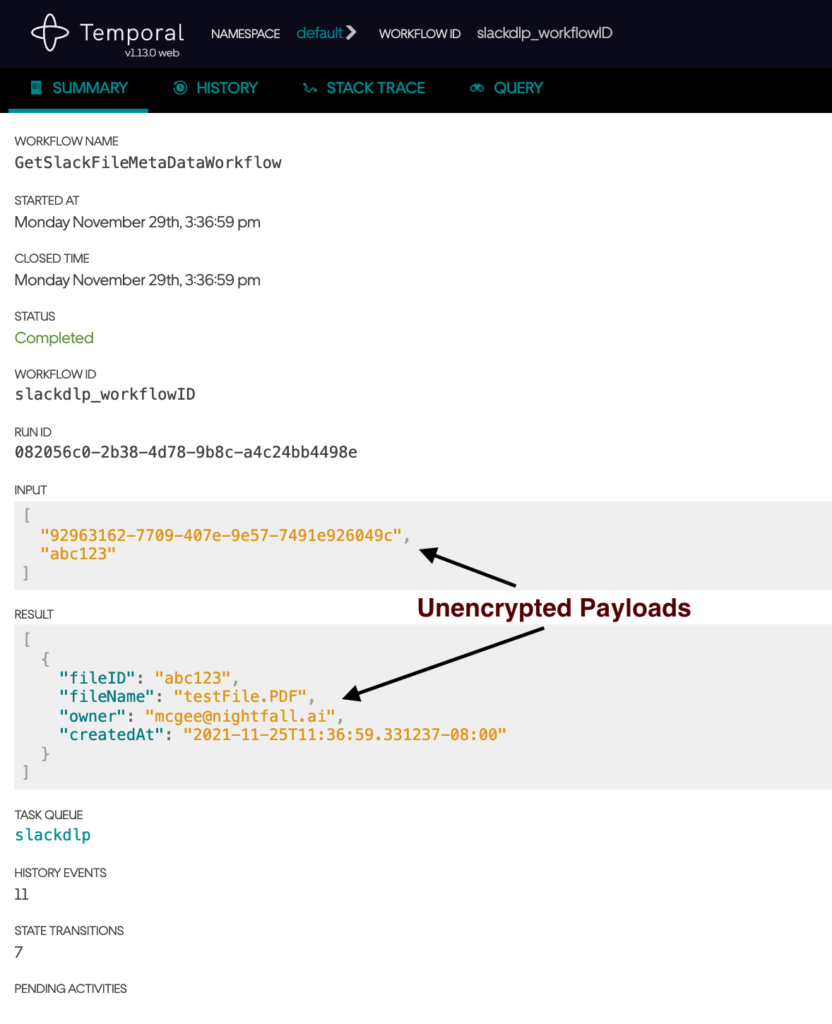Open the QUERY tab
This screenshot has height=1024, width=832.
[517, 88]
